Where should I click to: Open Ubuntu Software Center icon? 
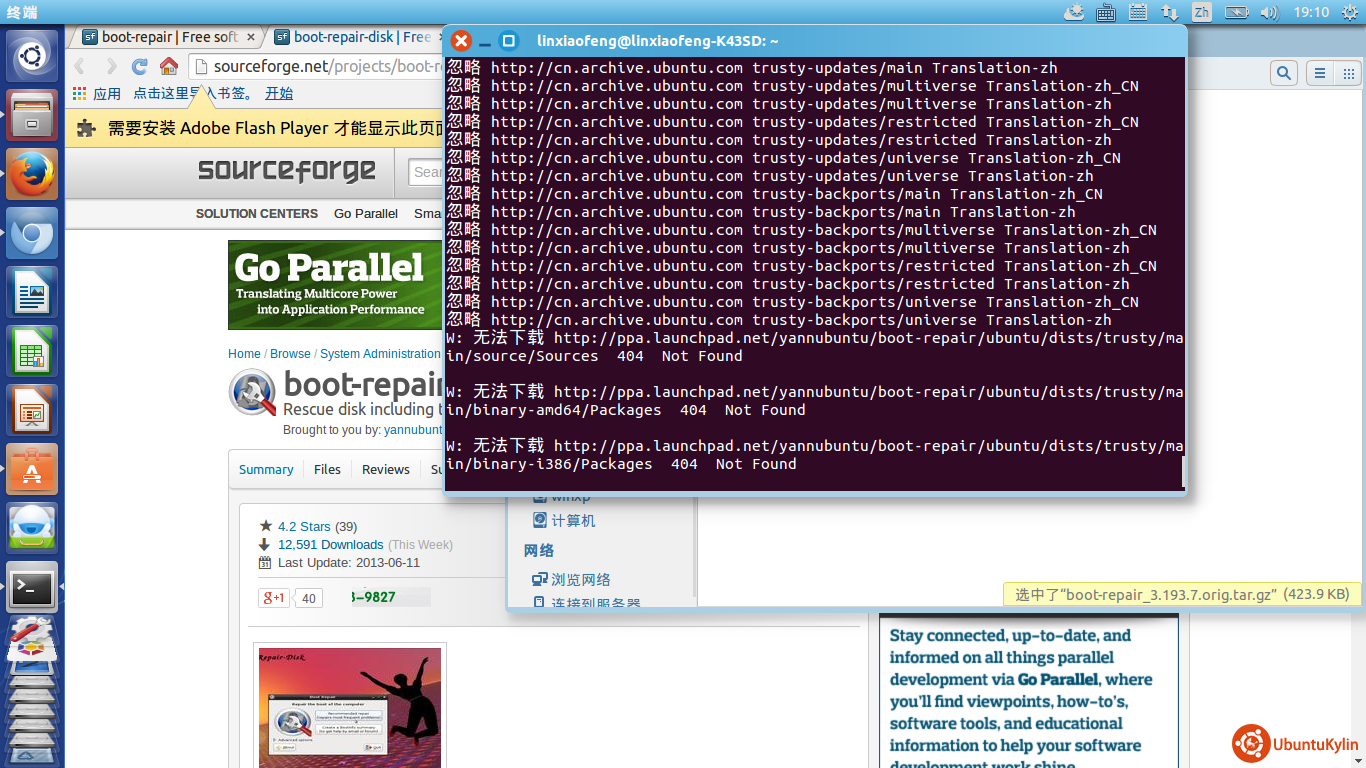click(x=32, y=470)
